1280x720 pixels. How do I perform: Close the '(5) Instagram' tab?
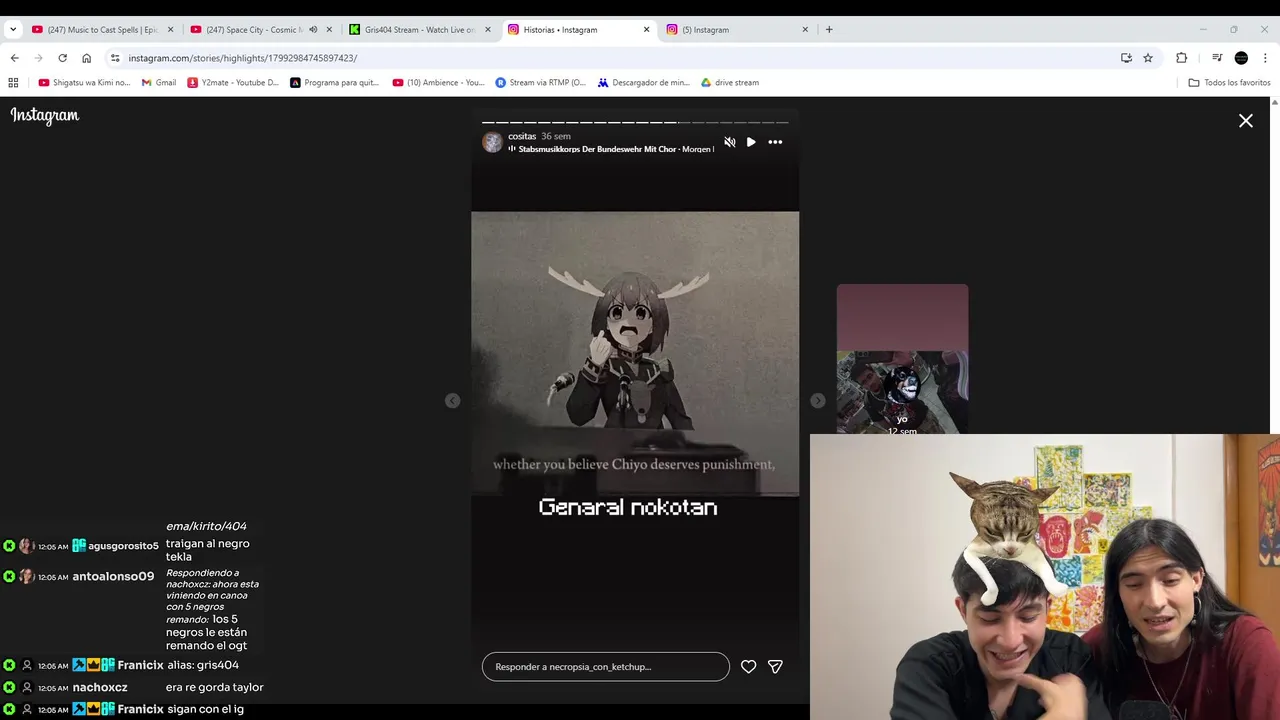point(805,30)
